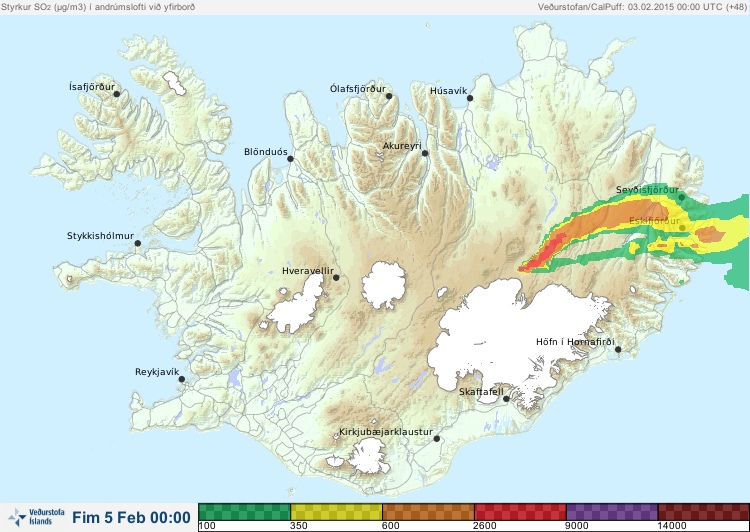Select the Blönduós town label
The width and height of the screenshot is (750, 532).
[x=265, y=152]
